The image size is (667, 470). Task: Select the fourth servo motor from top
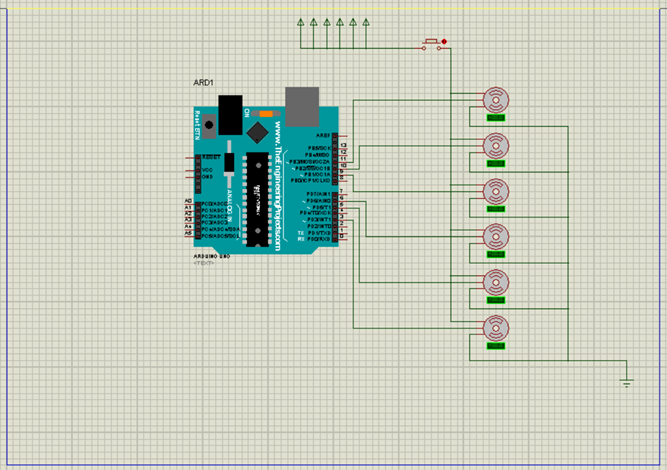tap(496, 236)
